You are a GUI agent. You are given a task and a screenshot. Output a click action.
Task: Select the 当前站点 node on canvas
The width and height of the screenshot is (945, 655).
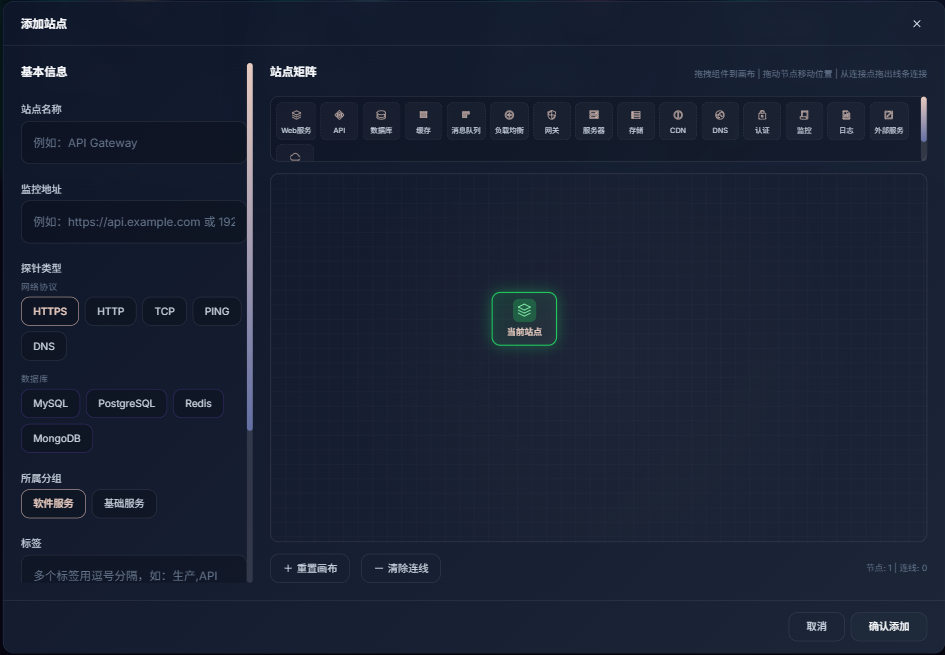pos(524,319)
